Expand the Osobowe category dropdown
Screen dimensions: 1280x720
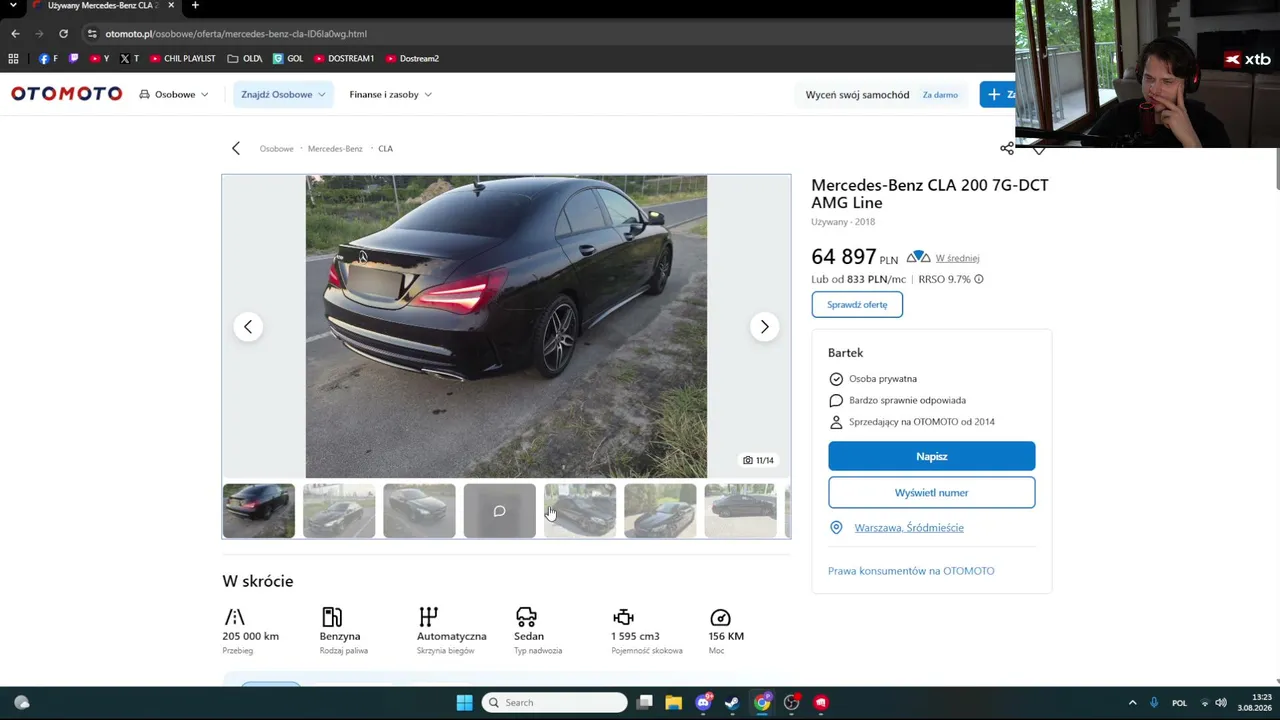tap(174, 94)
